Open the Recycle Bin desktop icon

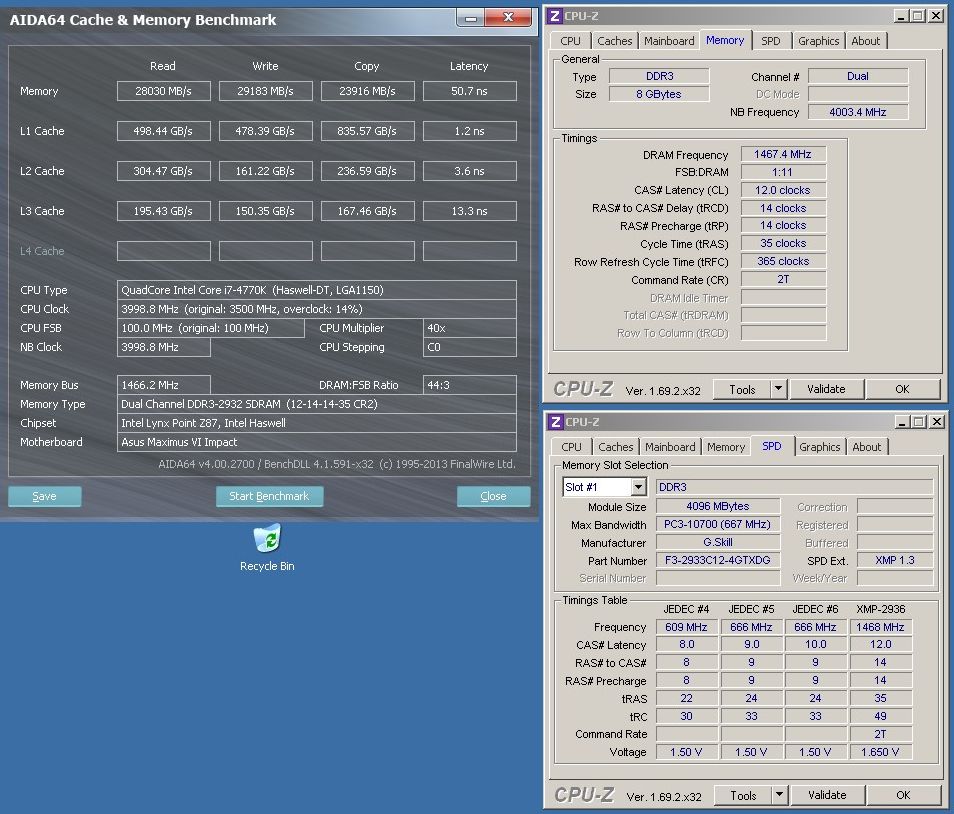(267, 541)
